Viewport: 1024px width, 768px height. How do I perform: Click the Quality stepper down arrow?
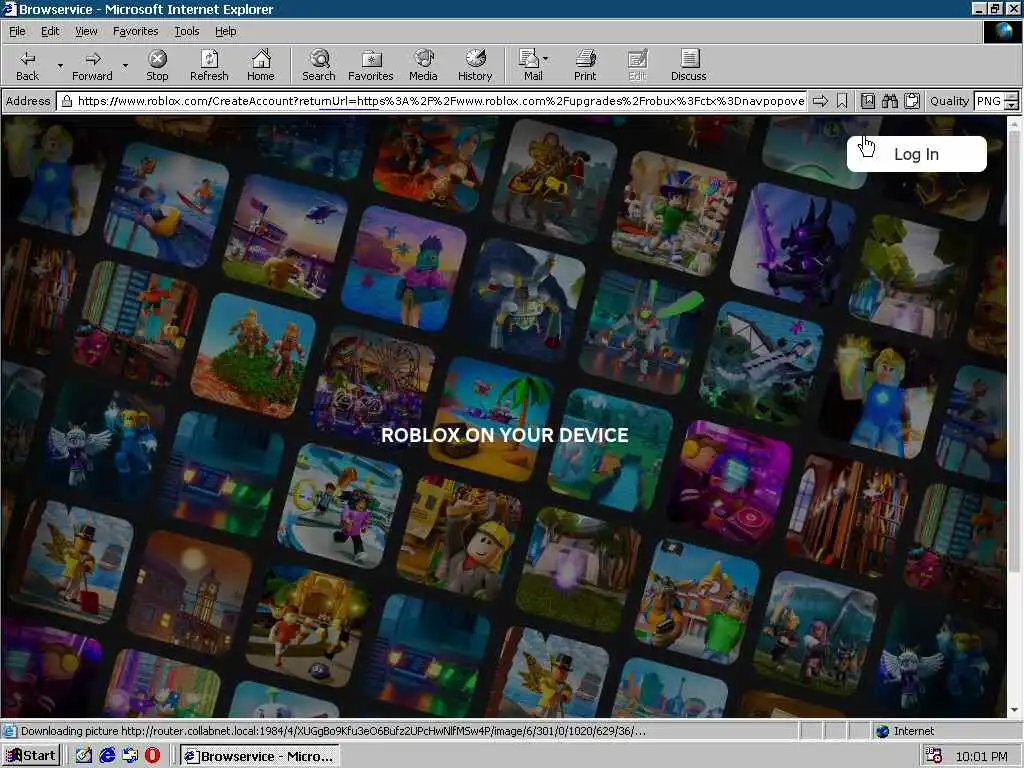pyautogui.click(x=1012, y=106)
